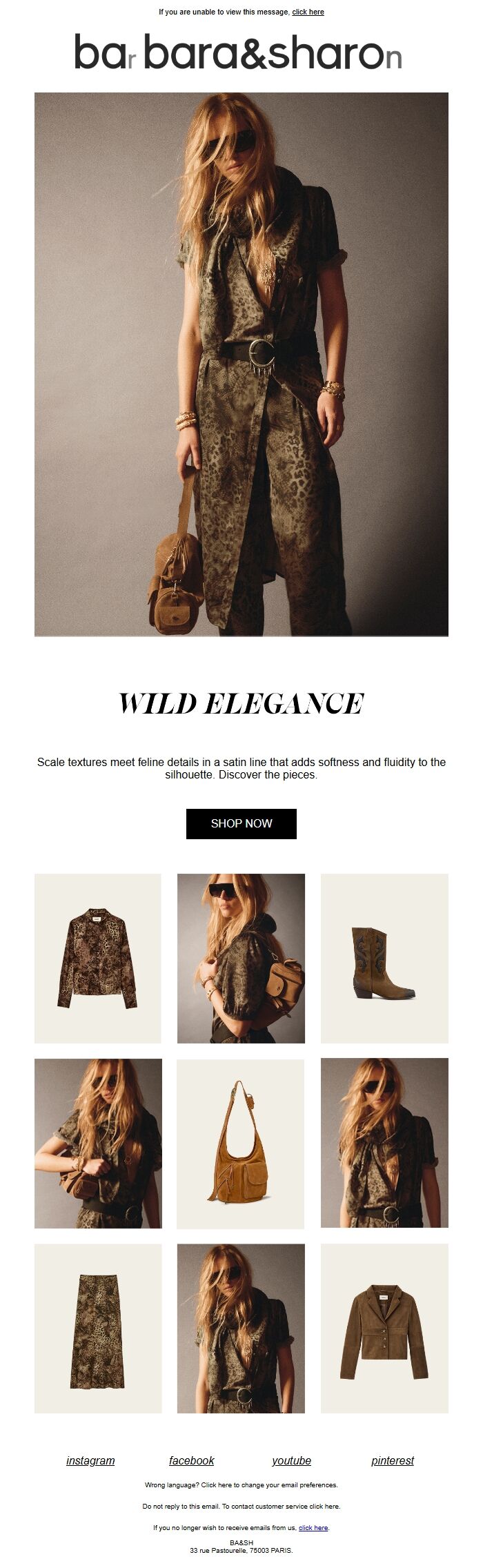Open photo of model clutching brown bag

(x=98, y=1144)
